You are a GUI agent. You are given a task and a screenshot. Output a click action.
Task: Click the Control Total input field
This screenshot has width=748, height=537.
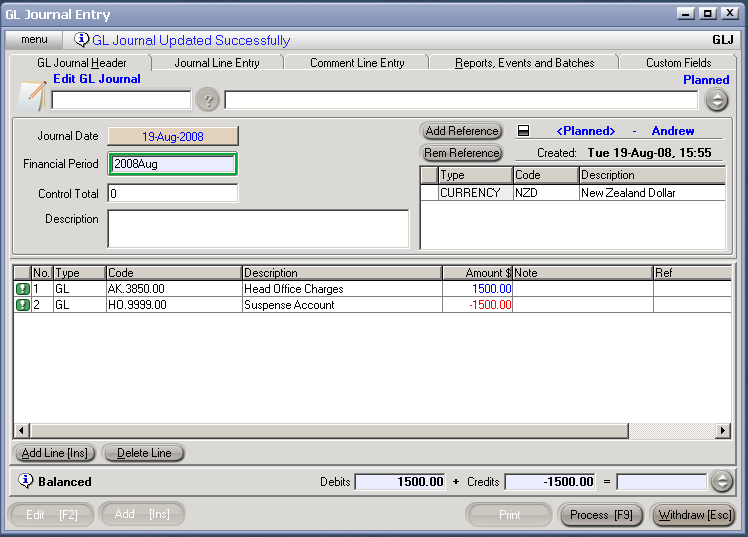tap(173, 194)
